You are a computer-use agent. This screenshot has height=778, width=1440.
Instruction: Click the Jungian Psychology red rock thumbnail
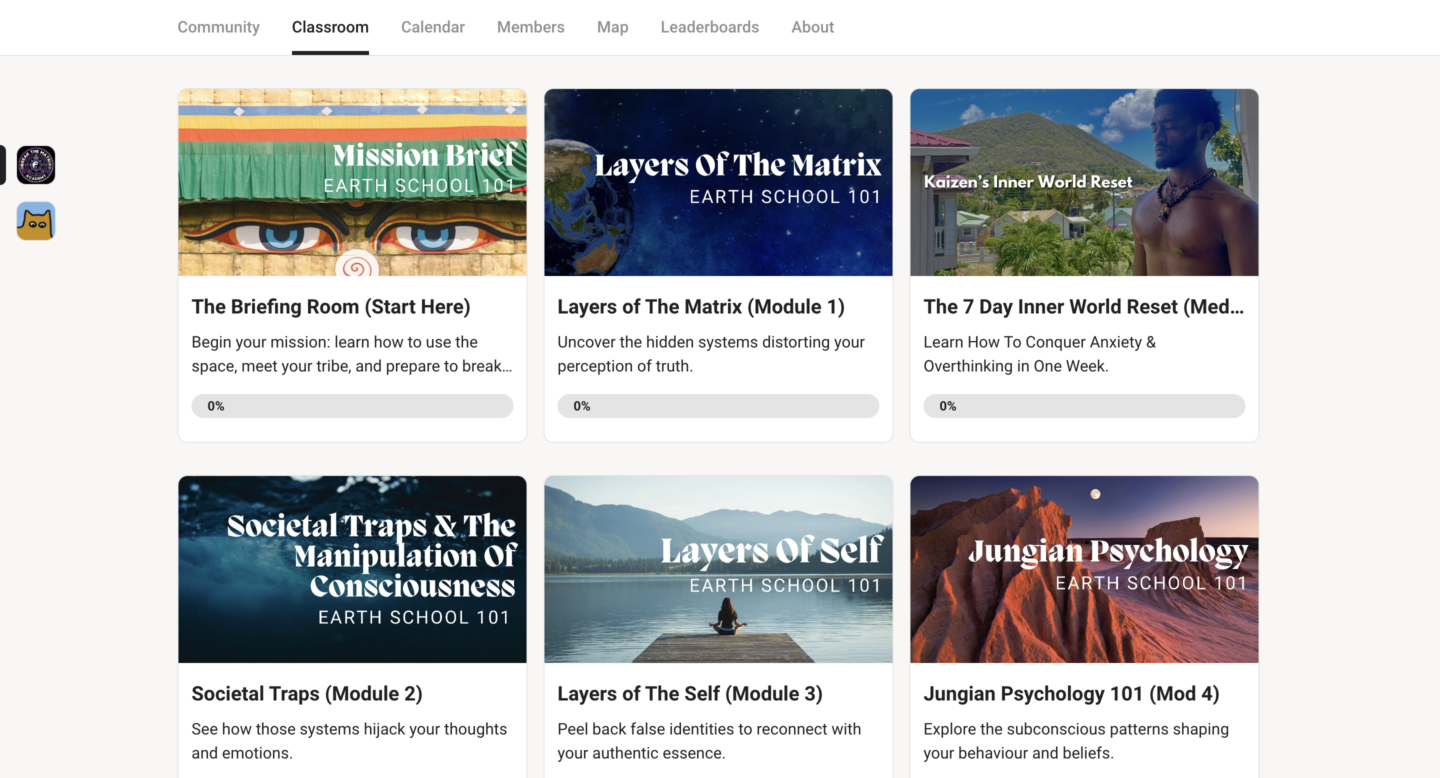click(x=1084, y=569)
